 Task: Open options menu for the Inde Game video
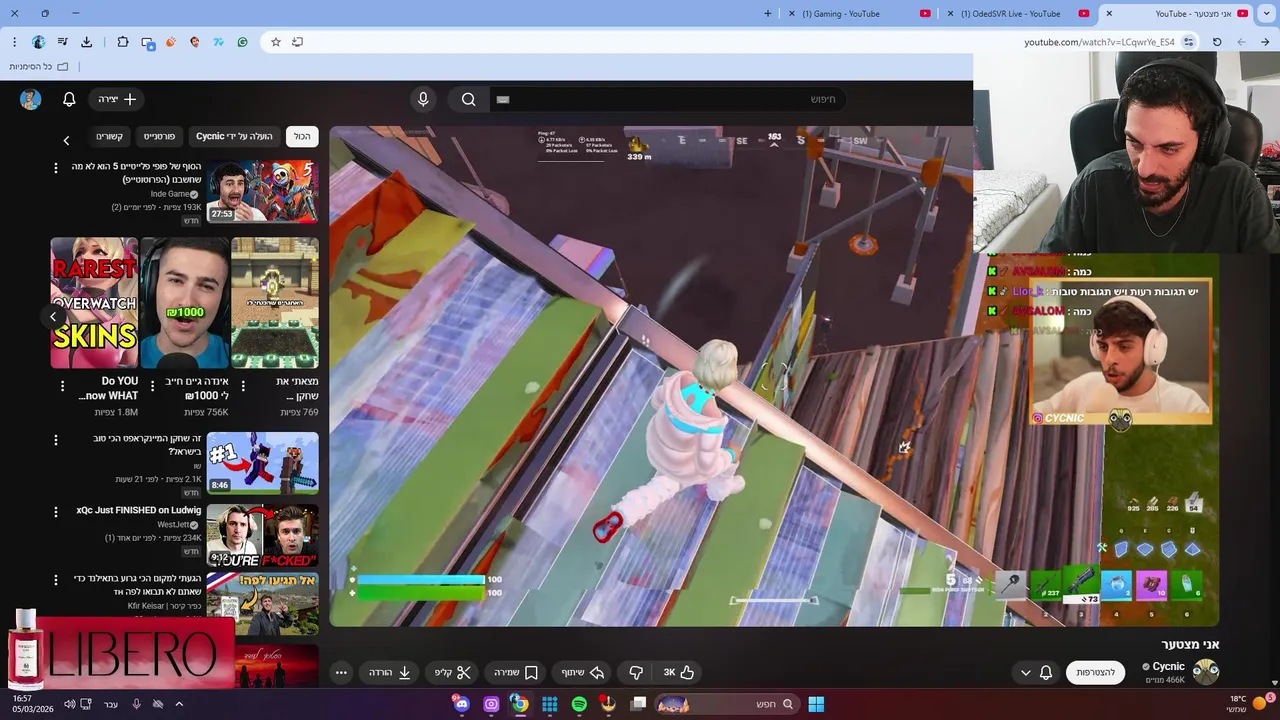tap(56, 168)
